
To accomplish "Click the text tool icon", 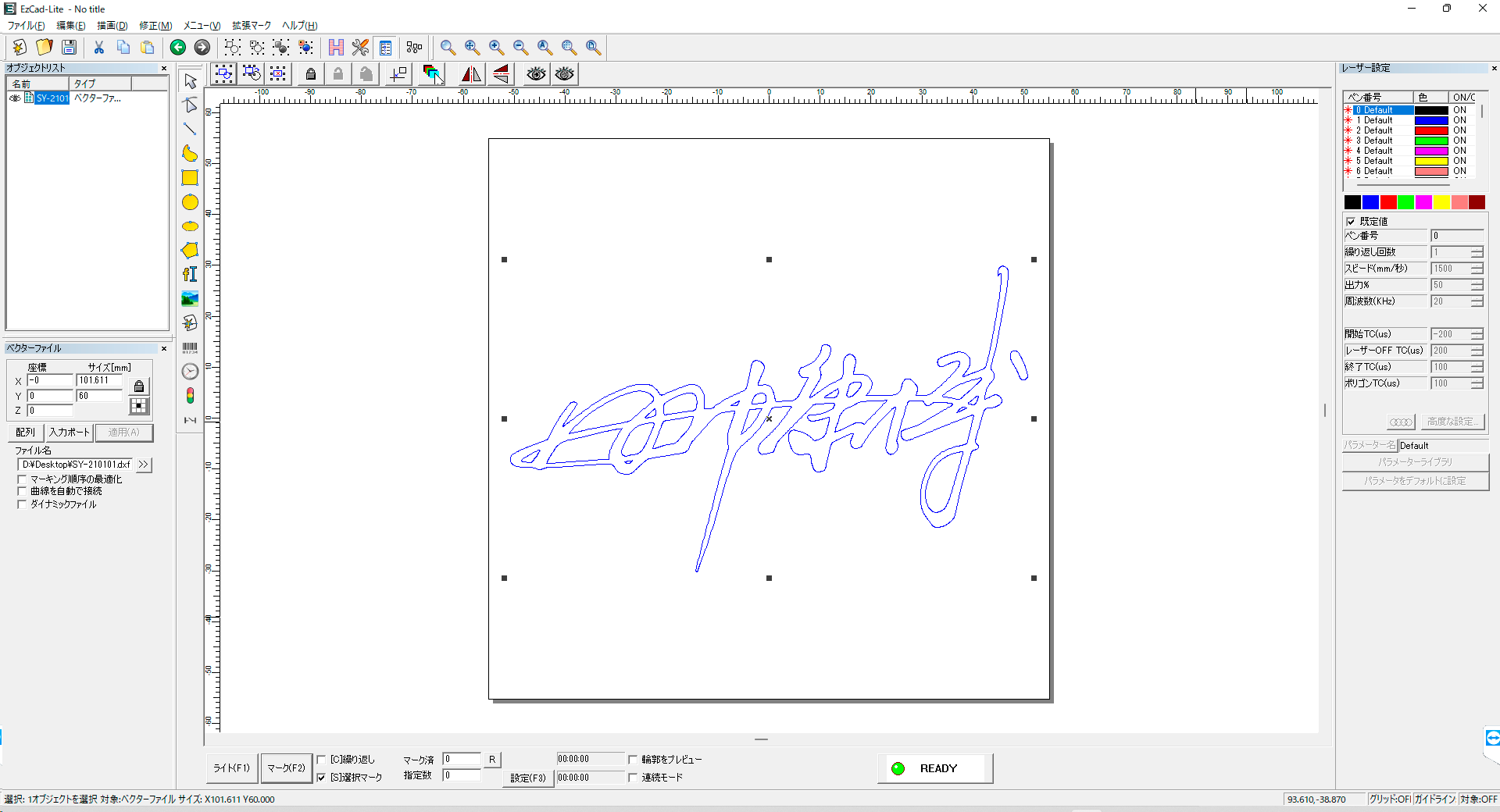I will coord(190,274).
